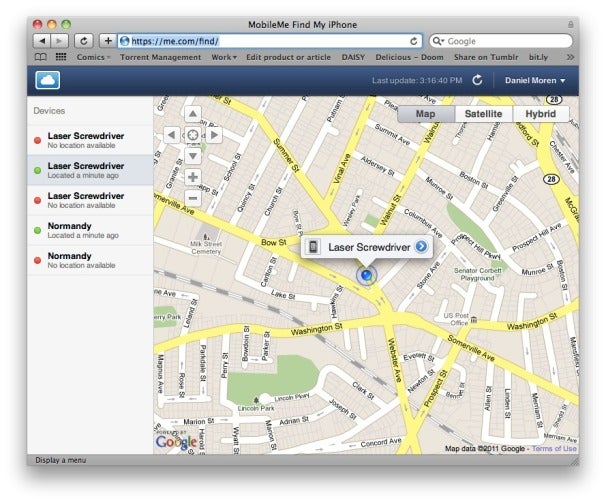Select Laser Screwdriver located a minute ago
The height and width of the screenshot is (503, 606).
click(x=90, y=170)
